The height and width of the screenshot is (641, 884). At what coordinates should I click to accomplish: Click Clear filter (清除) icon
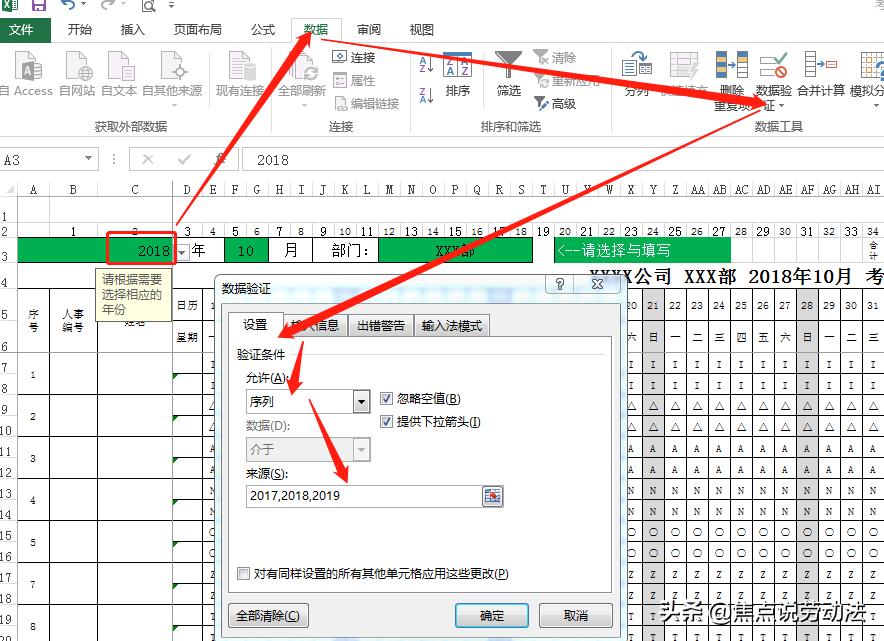click(541, 56)
